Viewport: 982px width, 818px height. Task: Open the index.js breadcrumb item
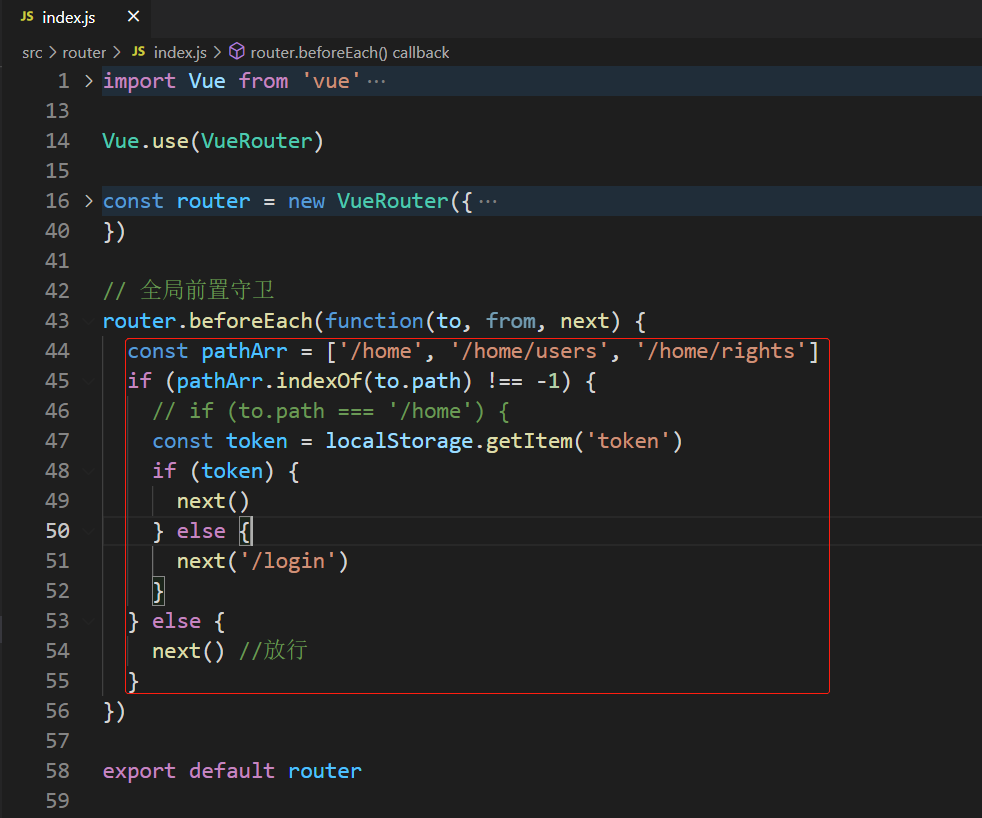pyautogui.click(x=180, y=53)
